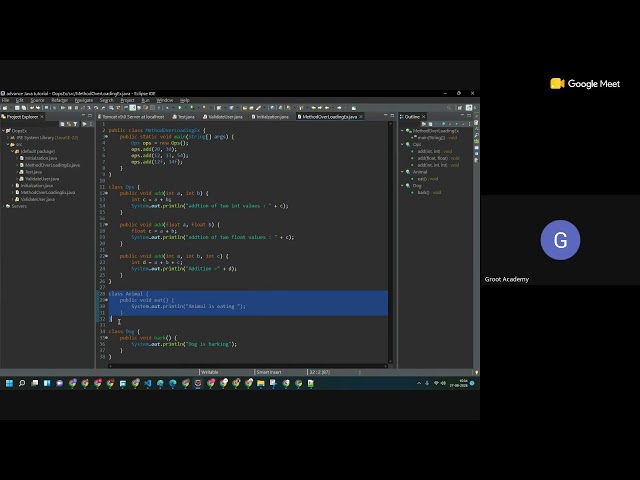
Task: Close the MethodOverLoadingEx.java editor tab
Action: (x=361, y=117)
